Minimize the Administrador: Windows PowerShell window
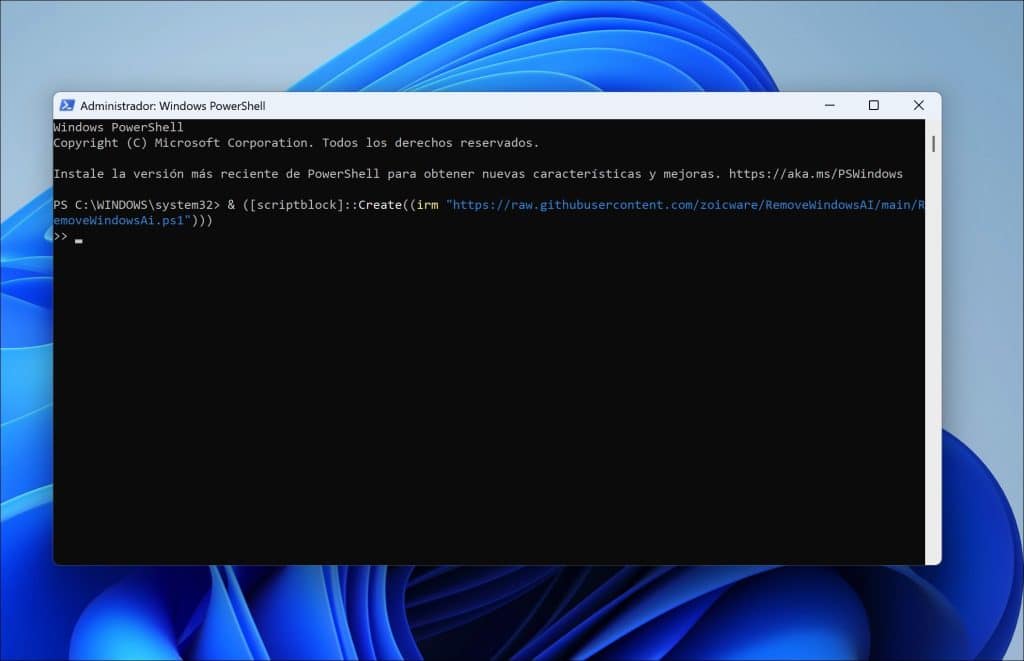This screenshot has height=661, width=1024. pos(830,105)
